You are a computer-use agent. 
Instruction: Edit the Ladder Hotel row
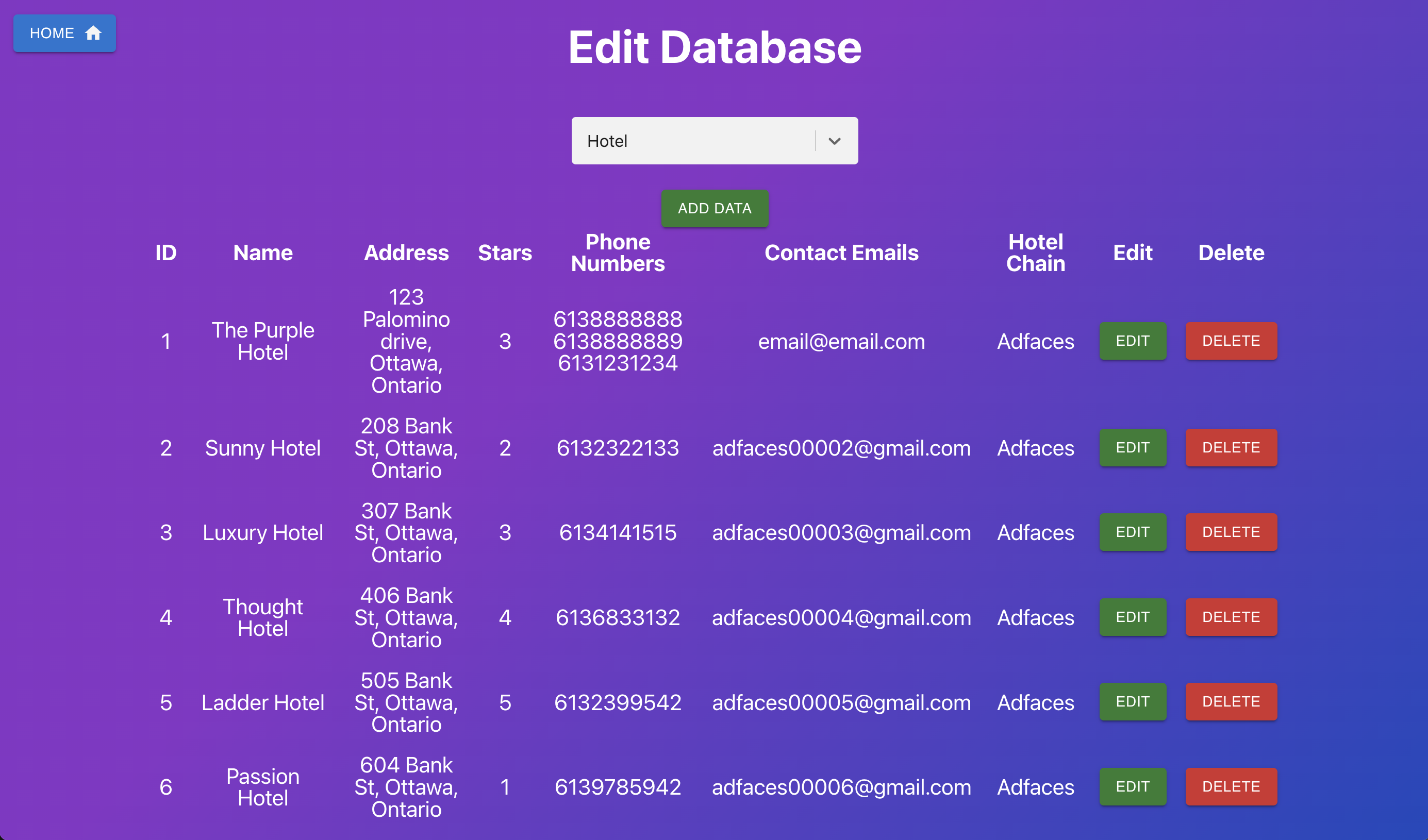point(1132,701)
